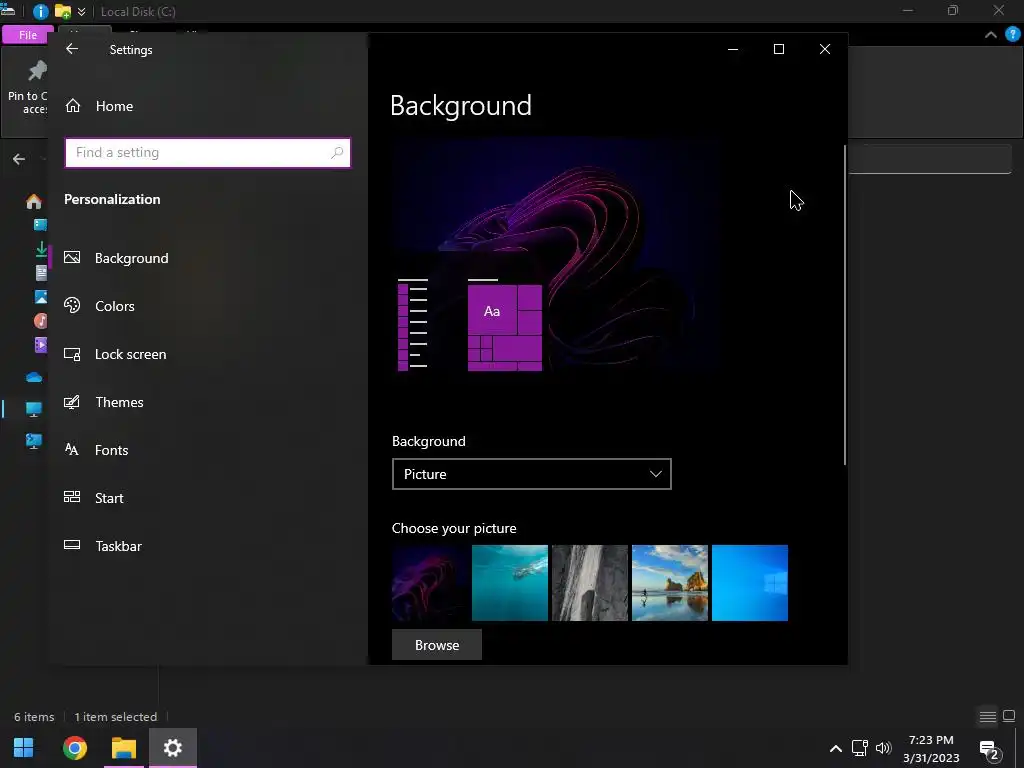Viewport: 1024px width, 768px height.
Task: Open notification center icon
Action: [990, 750]
